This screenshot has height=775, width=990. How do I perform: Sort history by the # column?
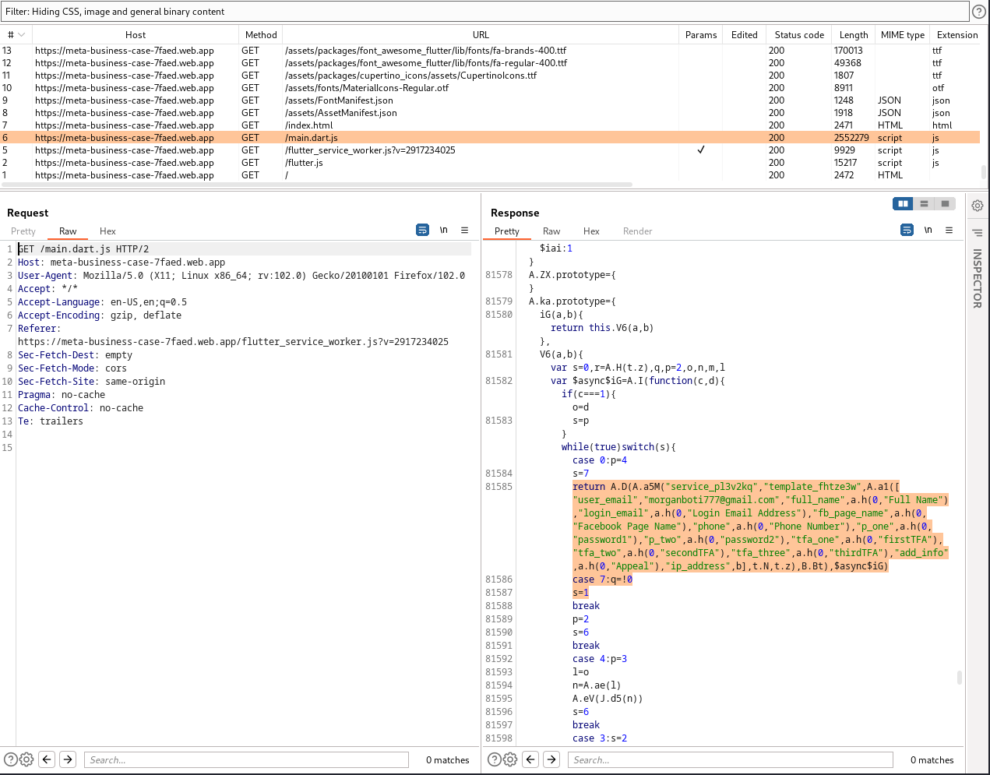tap(12, 35)
